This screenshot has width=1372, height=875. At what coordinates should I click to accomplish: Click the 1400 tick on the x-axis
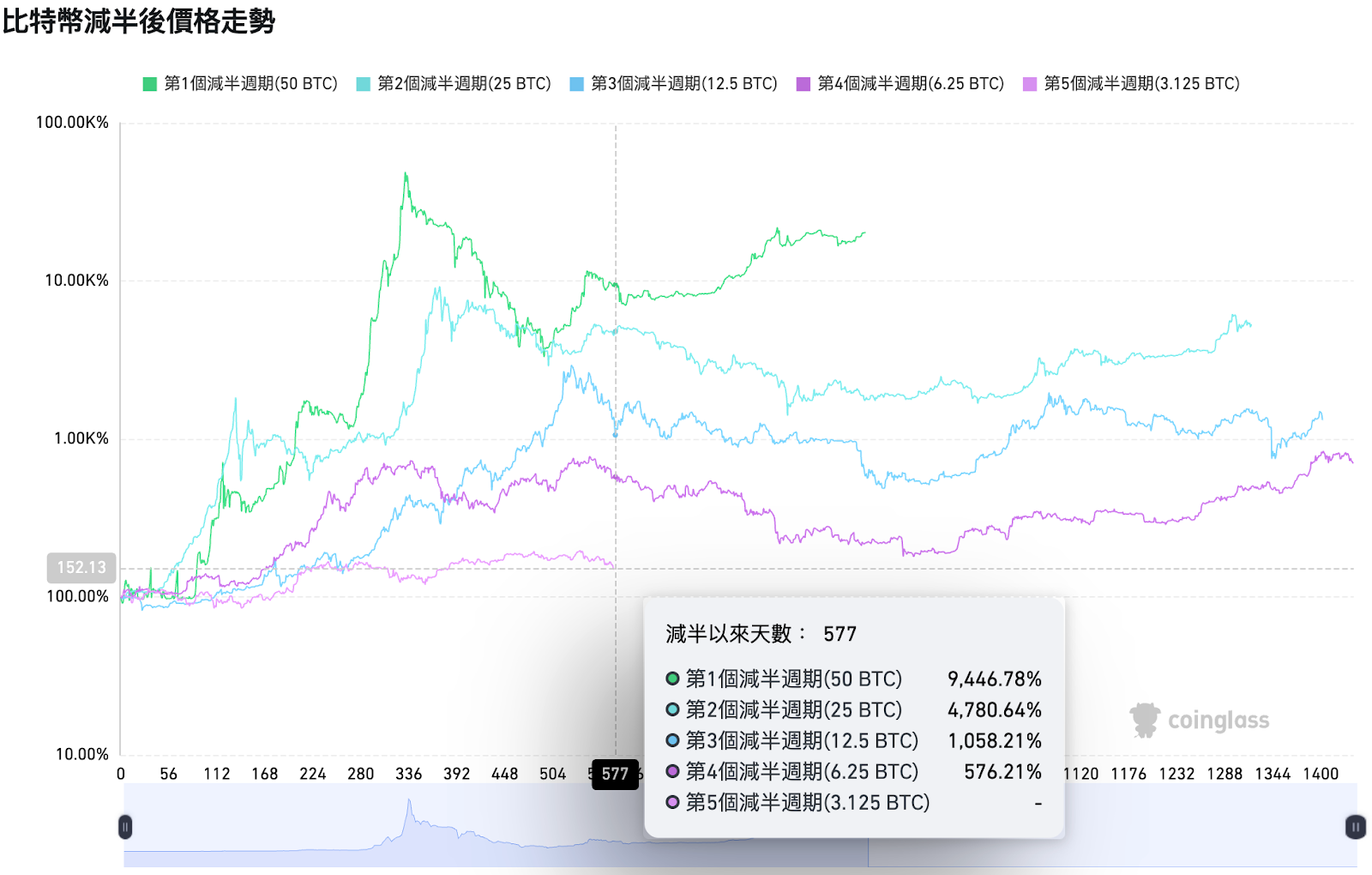tap(1321, 774)
